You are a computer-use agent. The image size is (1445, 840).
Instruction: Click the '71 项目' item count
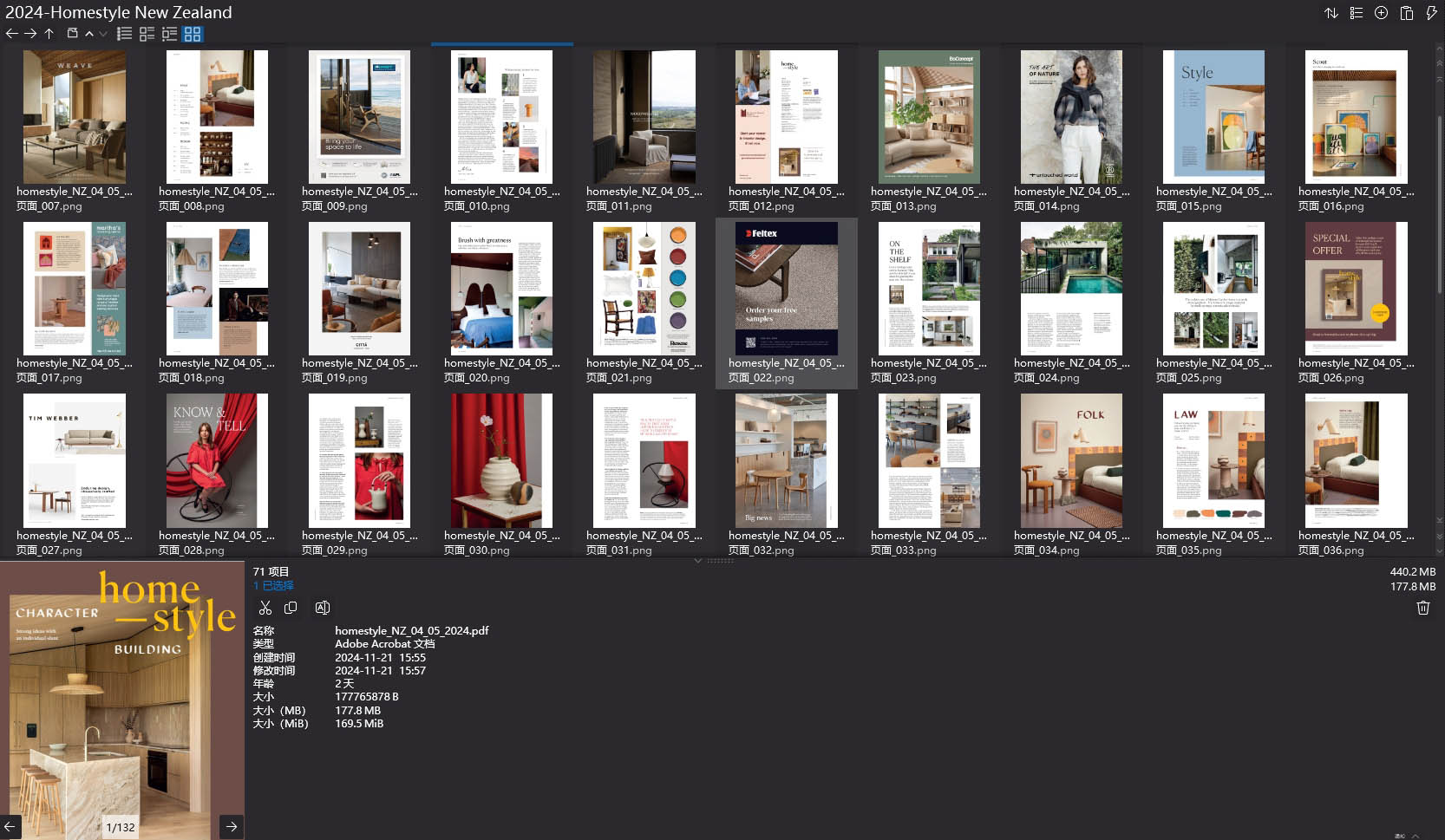271,571
